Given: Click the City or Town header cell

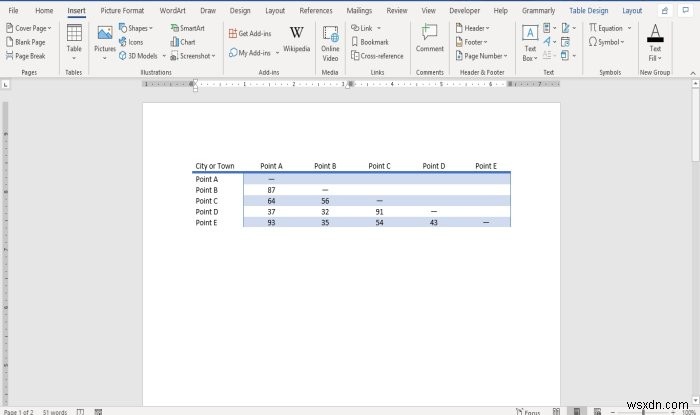Looking at the screenshot, I should click(x=215, y=166).
